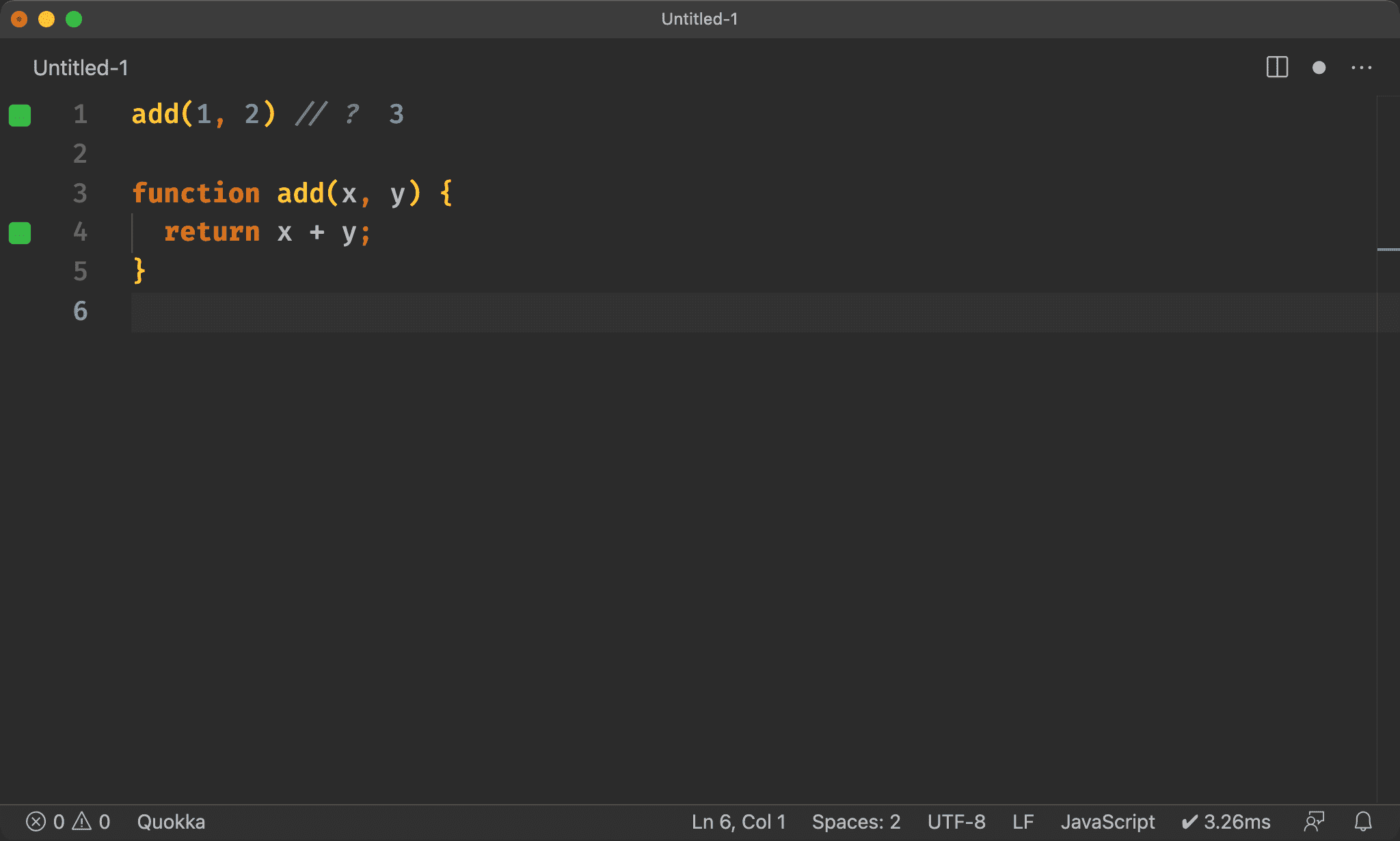Click the split editor icon
The image size is (1400, 841).
1276,68
